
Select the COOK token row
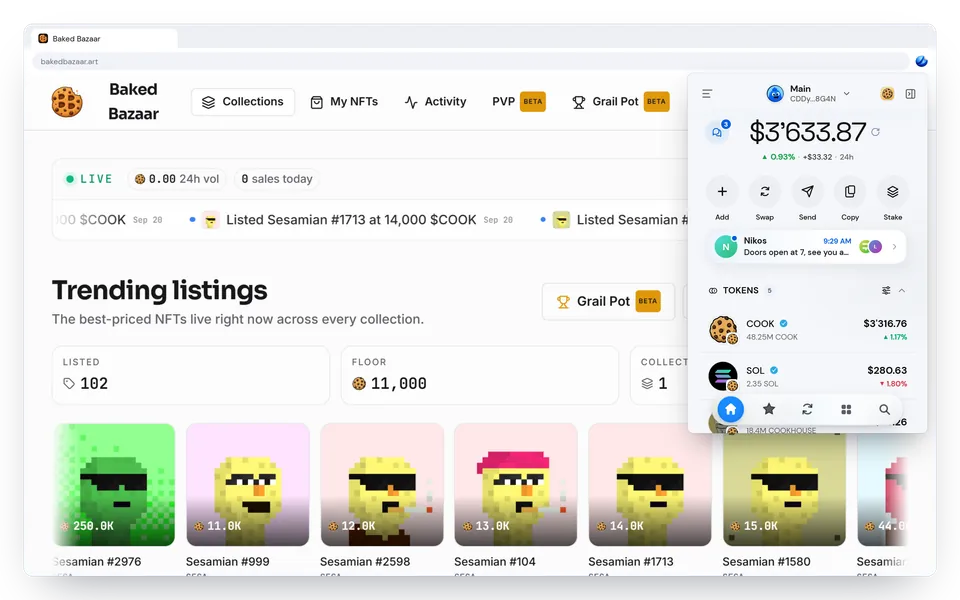click(x=807, y=329)
